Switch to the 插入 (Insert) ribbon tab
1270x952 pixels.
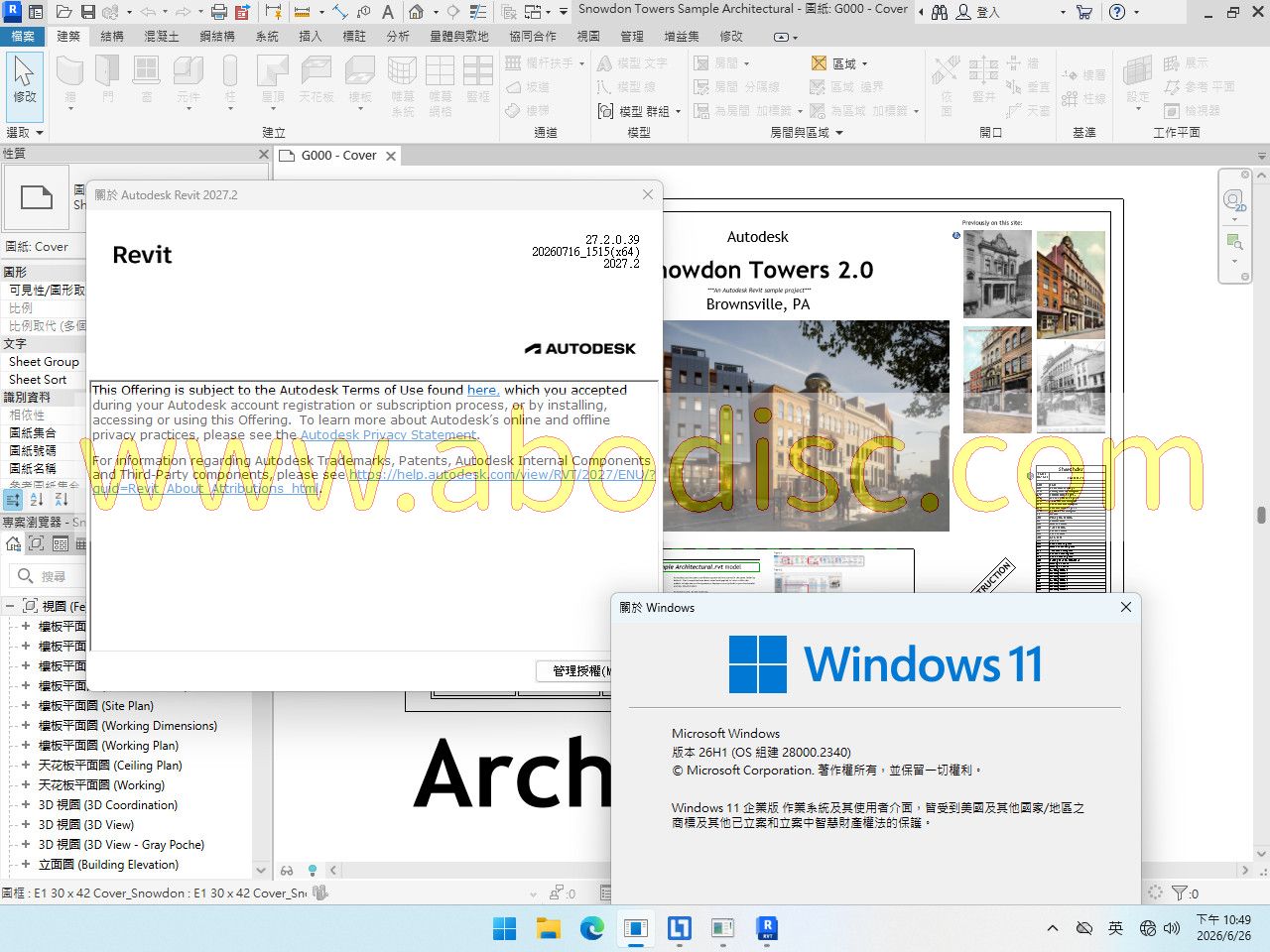(311, 36)
